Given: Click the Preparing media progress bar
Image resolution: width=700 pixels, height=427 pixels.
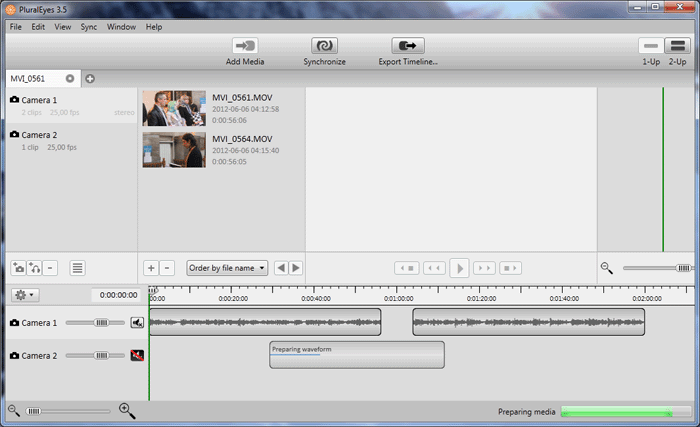Looking at the screenshot, I should pyautogui.click(x=626, y=412).
